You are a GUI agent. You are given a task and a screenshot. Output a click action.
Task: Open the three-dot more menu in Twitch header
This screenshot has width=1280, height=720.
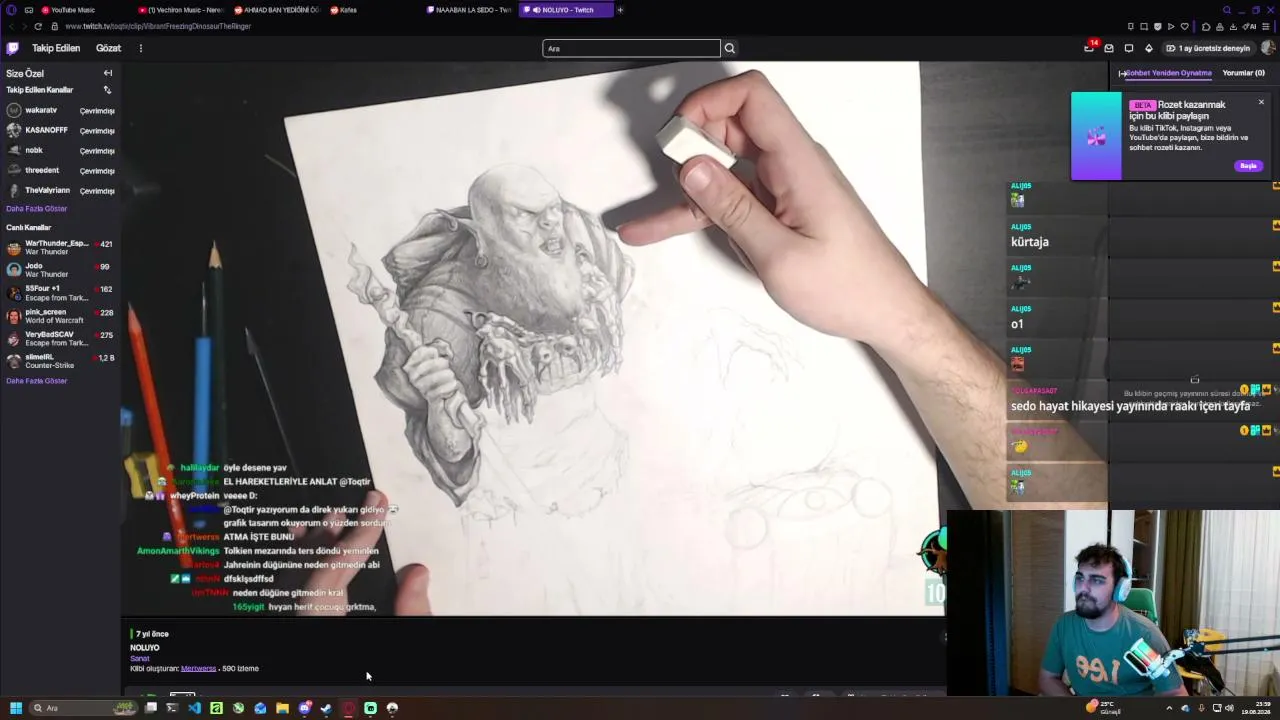[x=140, y=48]
